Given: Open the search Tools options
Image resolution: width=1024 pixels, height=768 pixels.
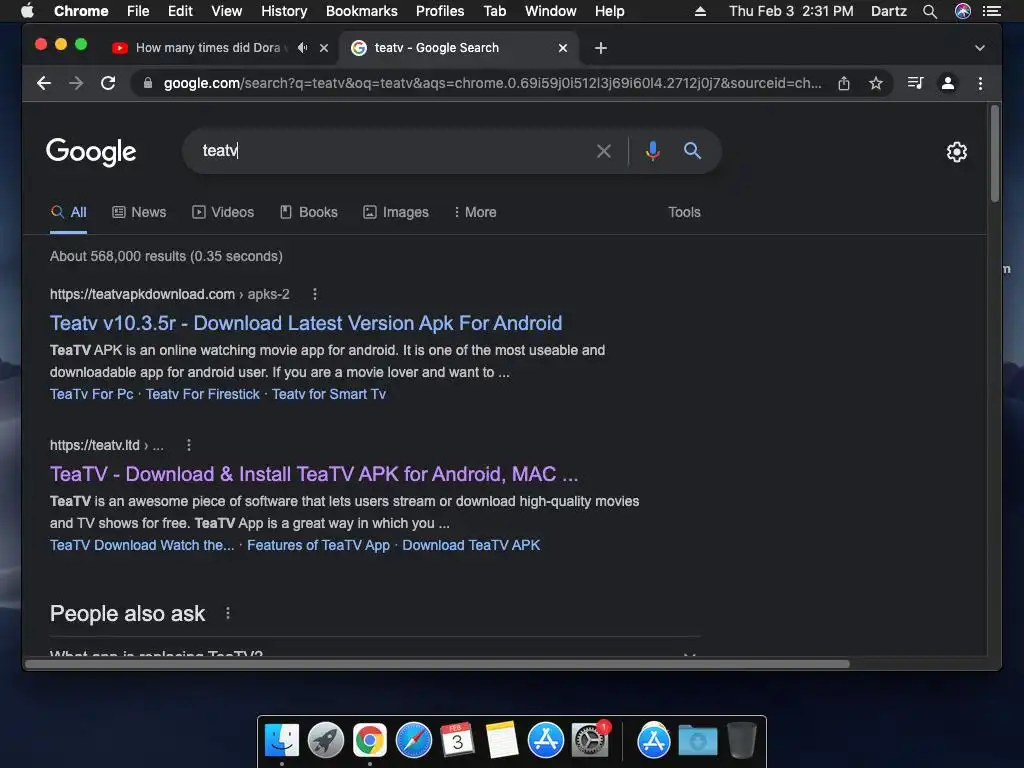Looking at the screenshot, I should click(684, 212).
